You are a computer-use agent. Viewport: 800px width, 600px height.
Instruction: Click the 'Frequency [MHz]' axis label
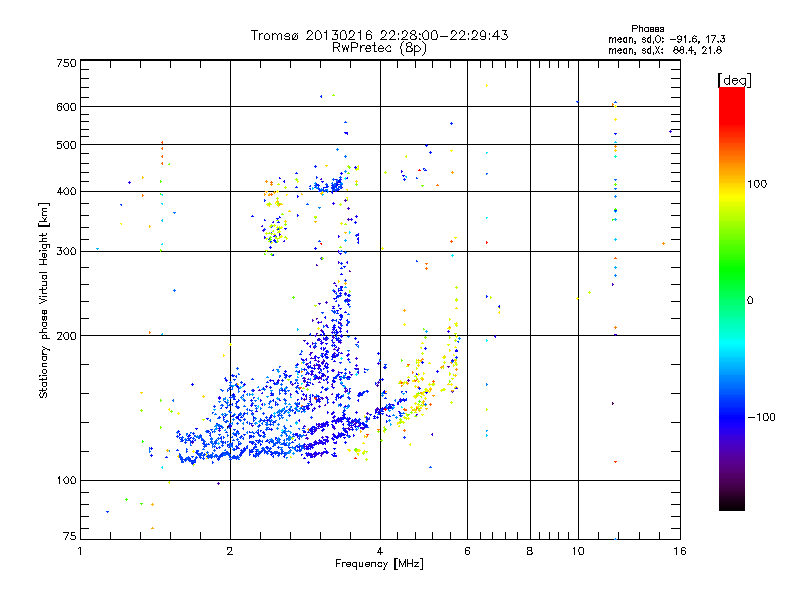tap(379, 564)
